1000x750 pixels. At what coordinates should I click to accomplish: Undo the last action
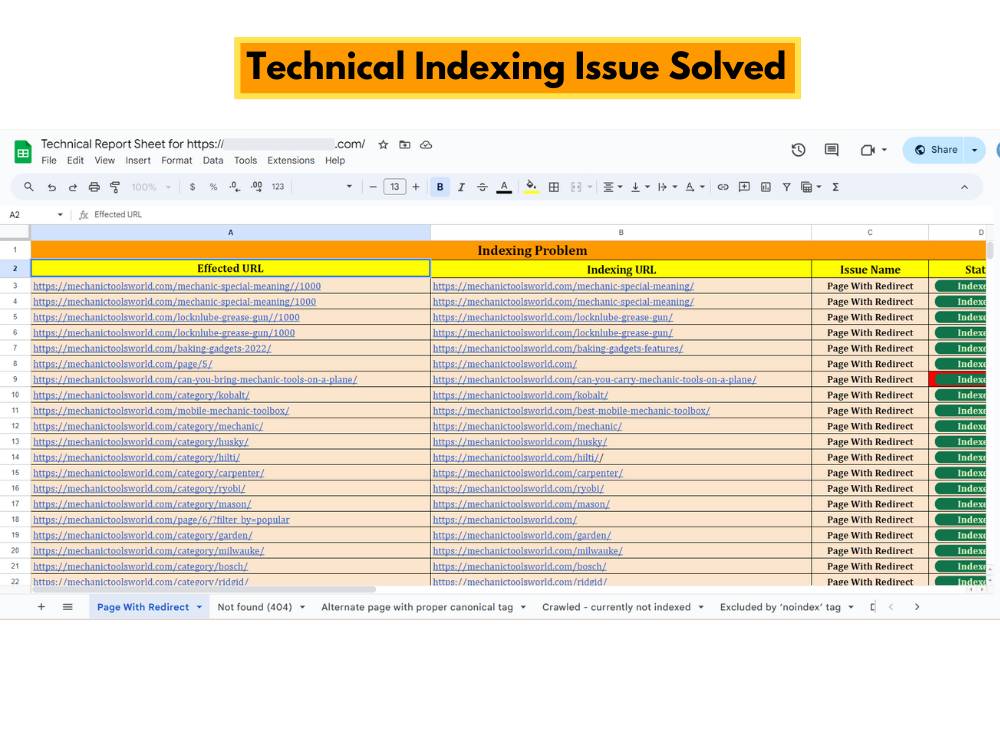point(52,187)
